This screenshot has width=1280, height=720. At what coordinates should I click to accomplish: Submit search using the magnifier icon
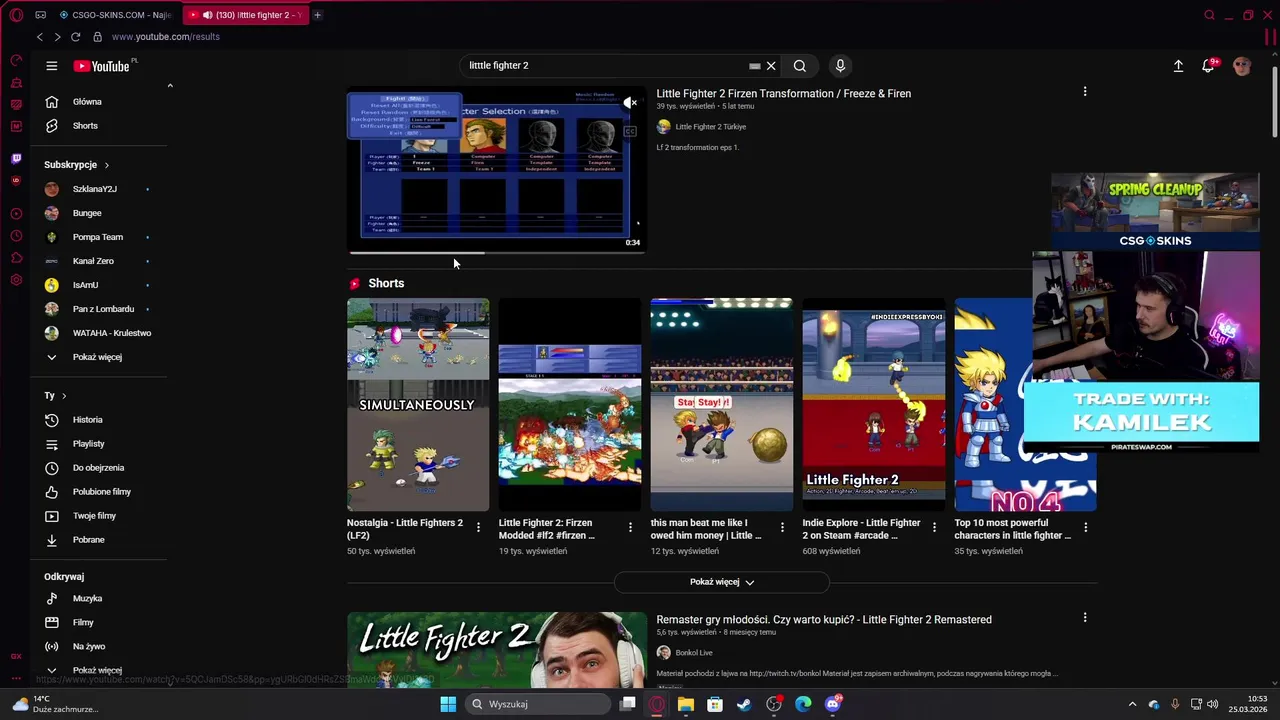click(800, 66)
